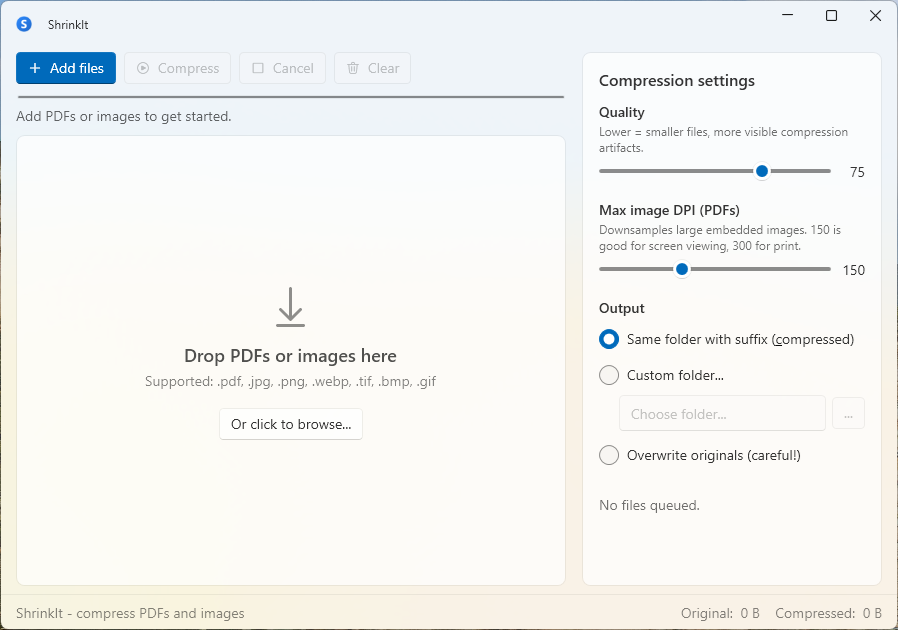Click the Cancel button
898x630 pixels.
click(282, 68)
